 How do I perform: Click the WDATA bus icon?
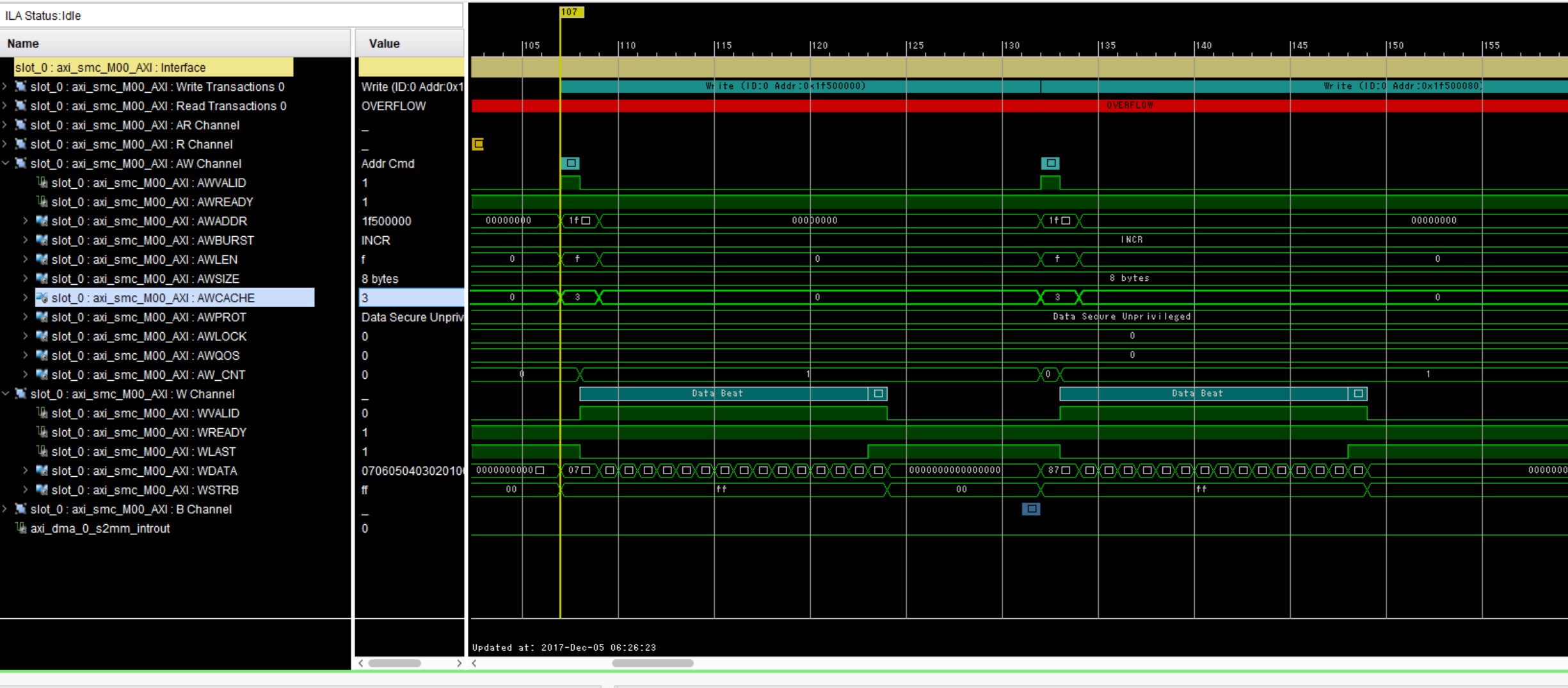(x=42, y=470)
